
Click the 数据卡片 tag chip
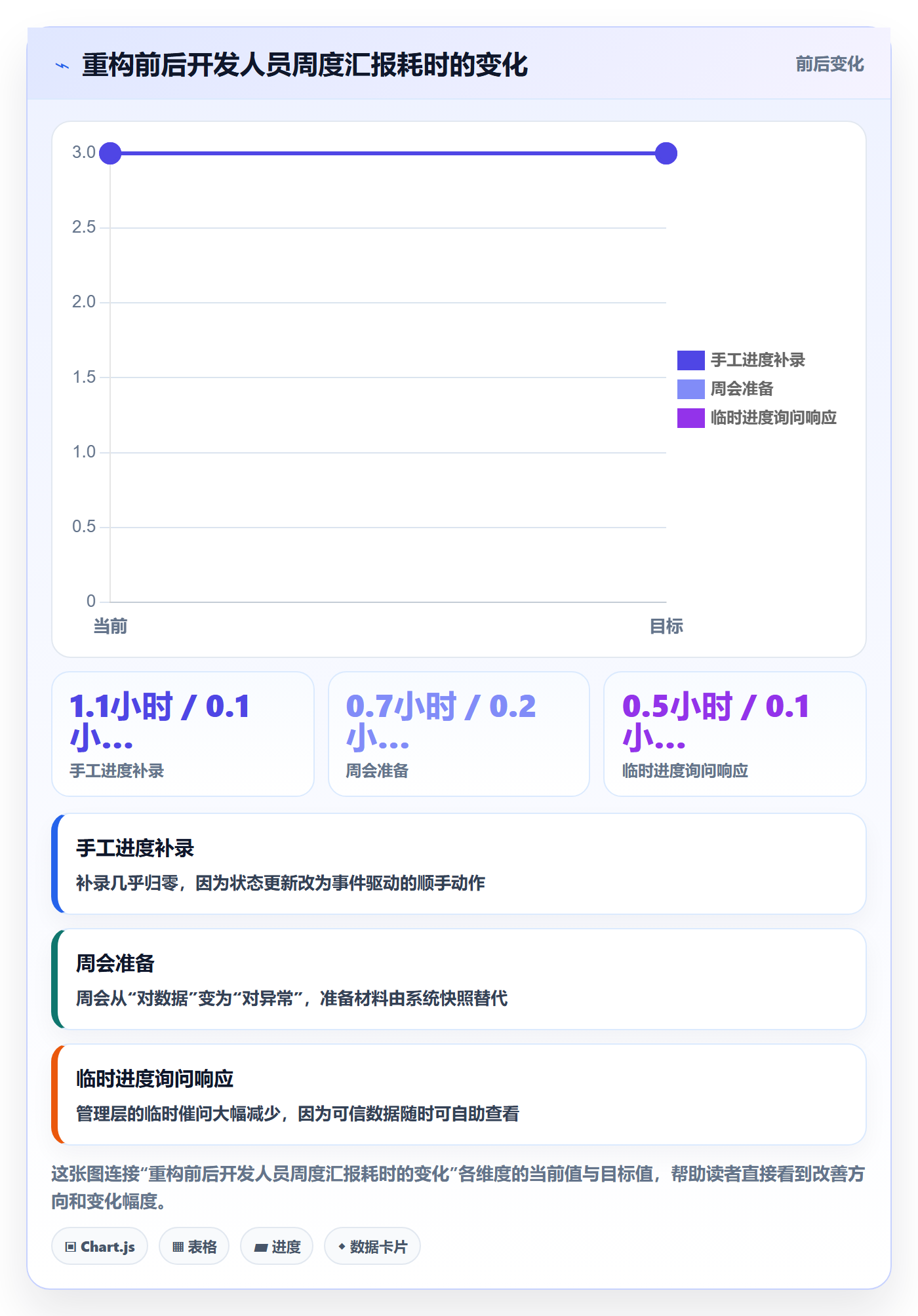[372, 1247]
